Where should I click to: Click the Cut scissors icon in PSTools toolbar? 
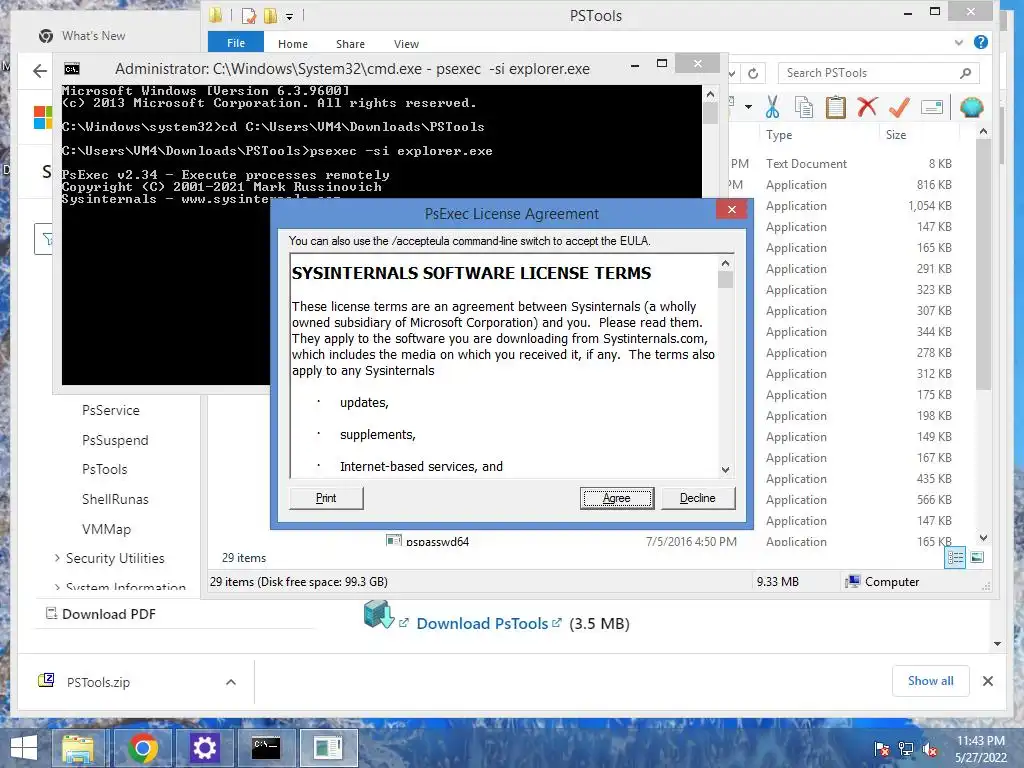(773, 107)
